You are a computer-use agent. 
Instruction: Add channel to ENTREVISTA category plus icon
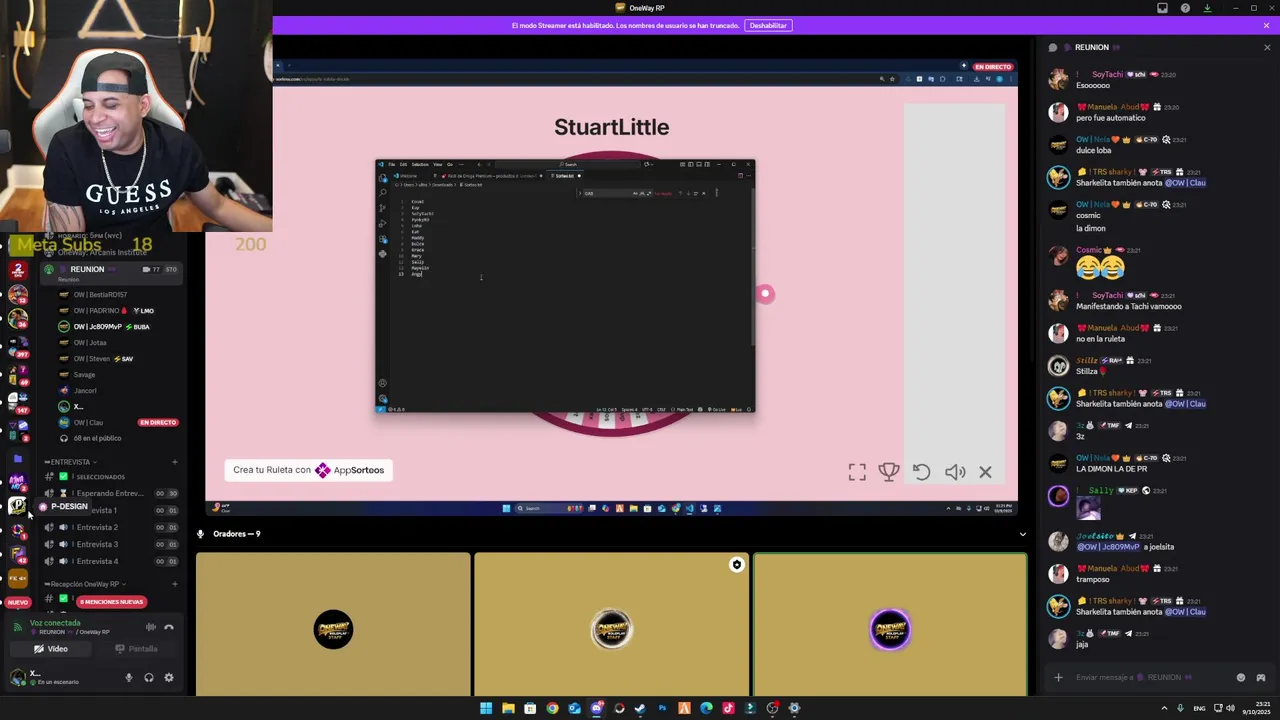pyautogui.click(x=175, y=462)
